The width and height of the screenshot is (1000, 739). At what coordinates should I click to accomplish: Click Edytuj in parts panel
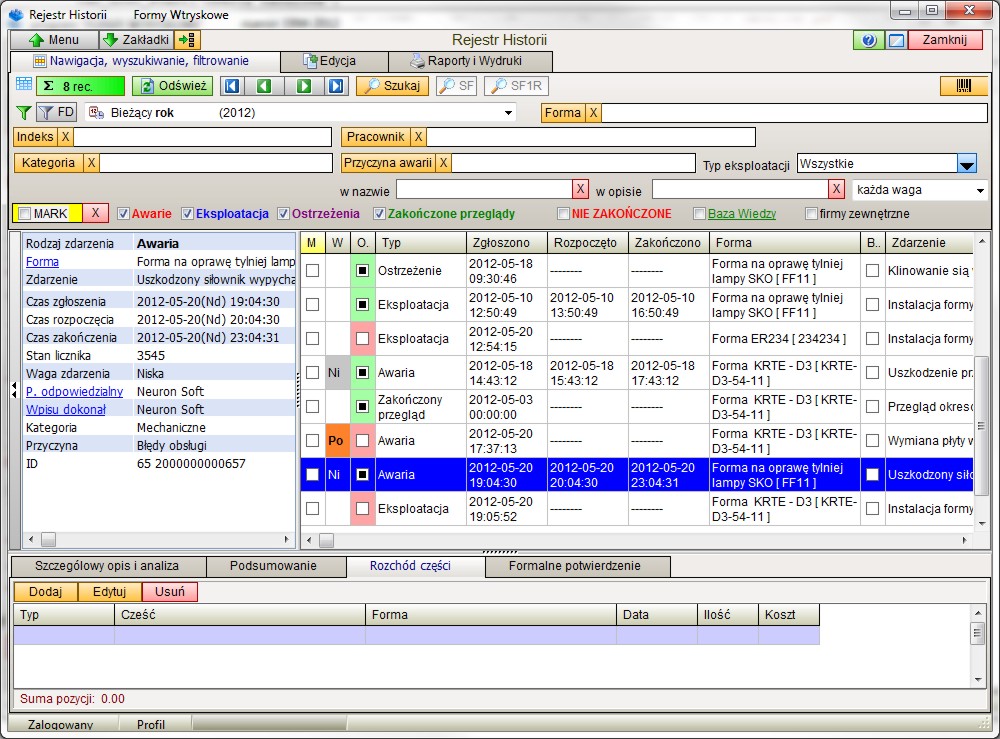pos(110,592)
